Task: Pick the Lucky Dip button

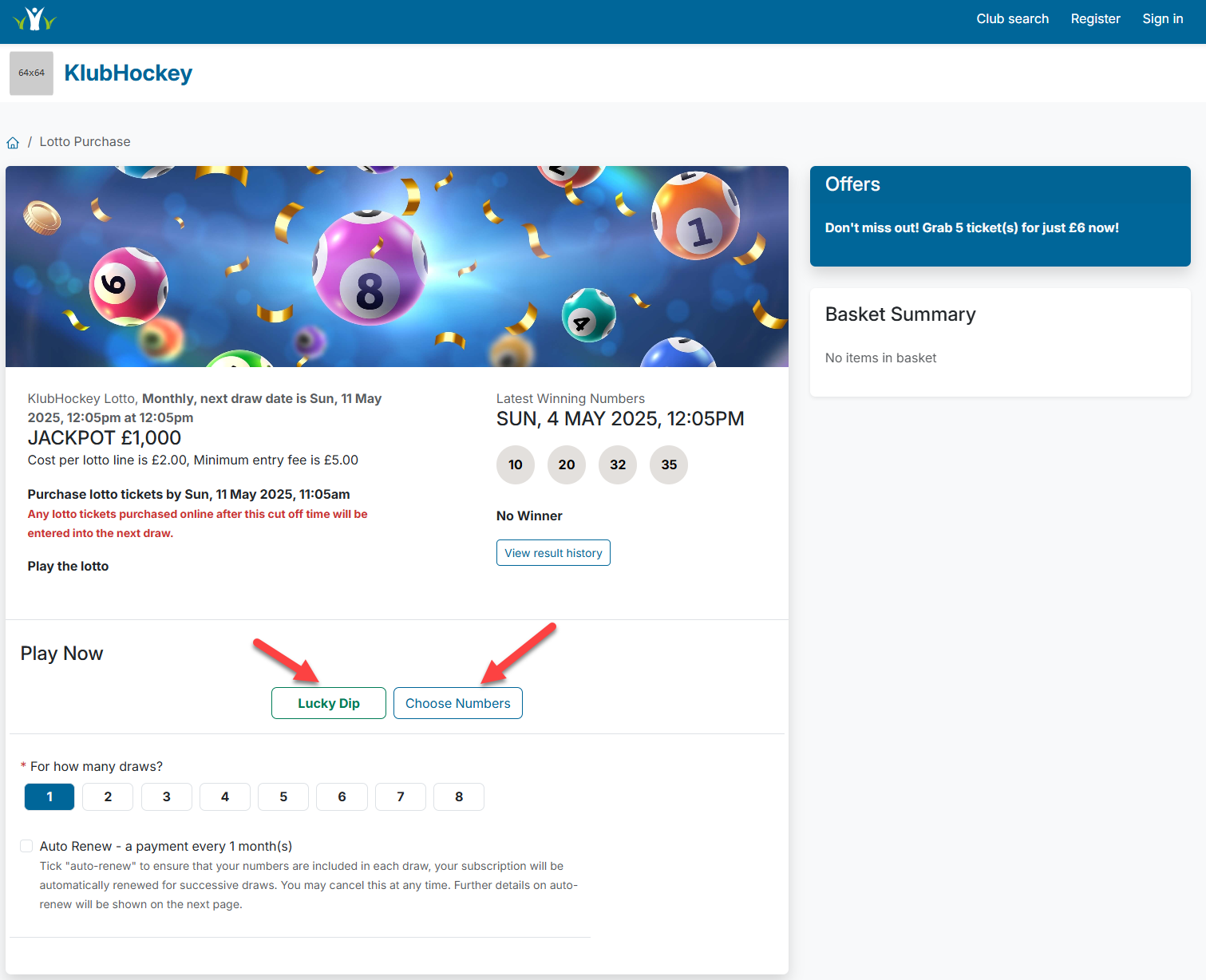Action: [329, 703]
